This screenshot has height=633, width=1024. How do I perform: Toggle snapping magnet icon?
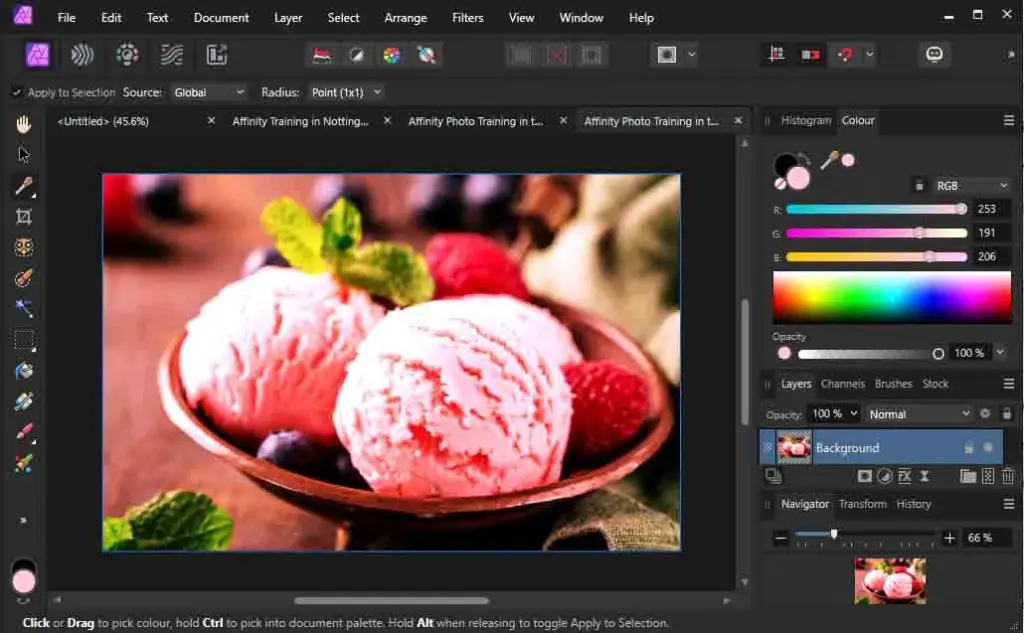click(x=845, y=55)
